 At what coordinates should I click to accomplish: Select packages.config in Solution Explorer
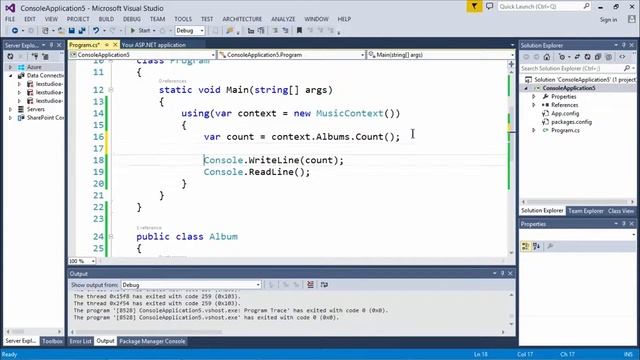(571, 122)
